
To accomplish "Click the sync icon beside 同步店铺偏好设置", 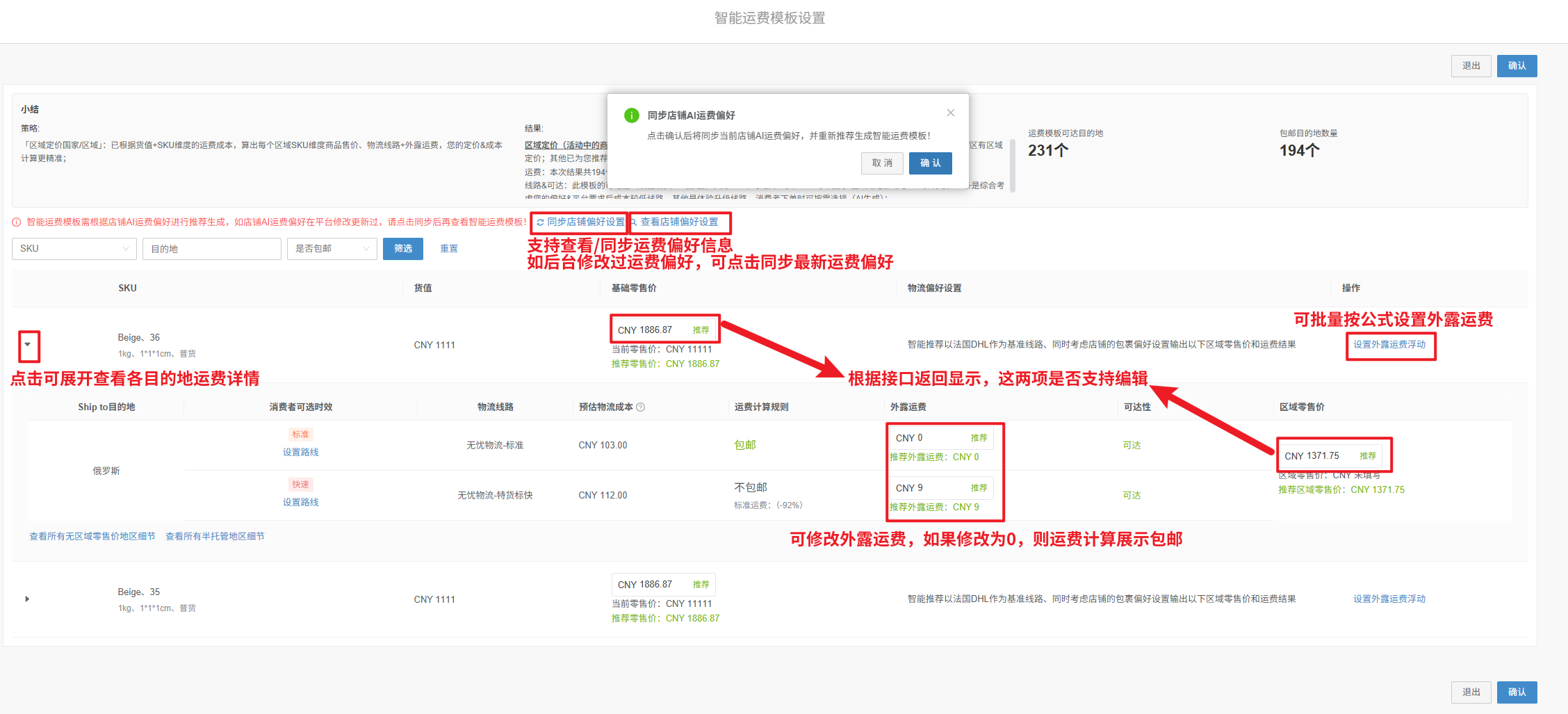I will 540,222.
